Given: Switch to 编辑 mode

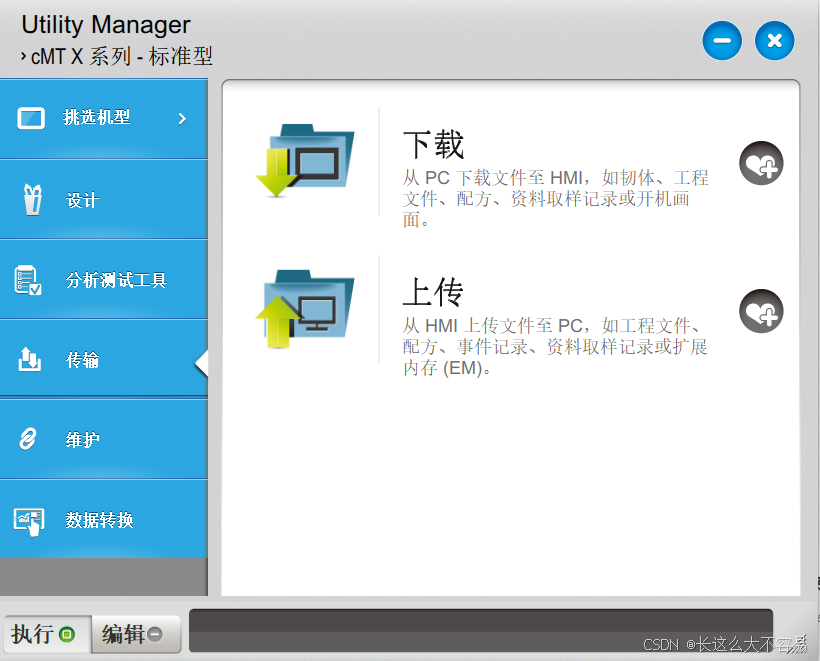Looking at the screenshot, I should coord(136,634).
